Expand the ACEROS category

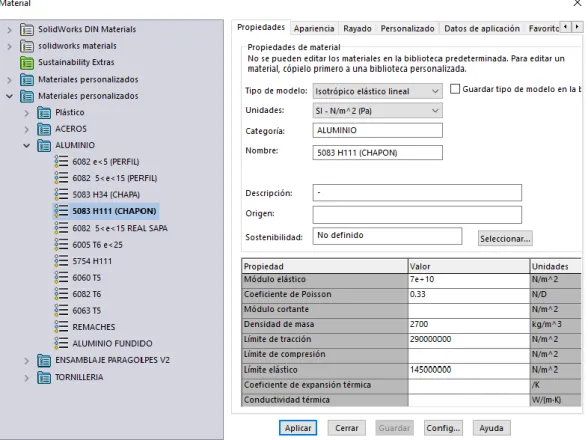click(27, 129)
